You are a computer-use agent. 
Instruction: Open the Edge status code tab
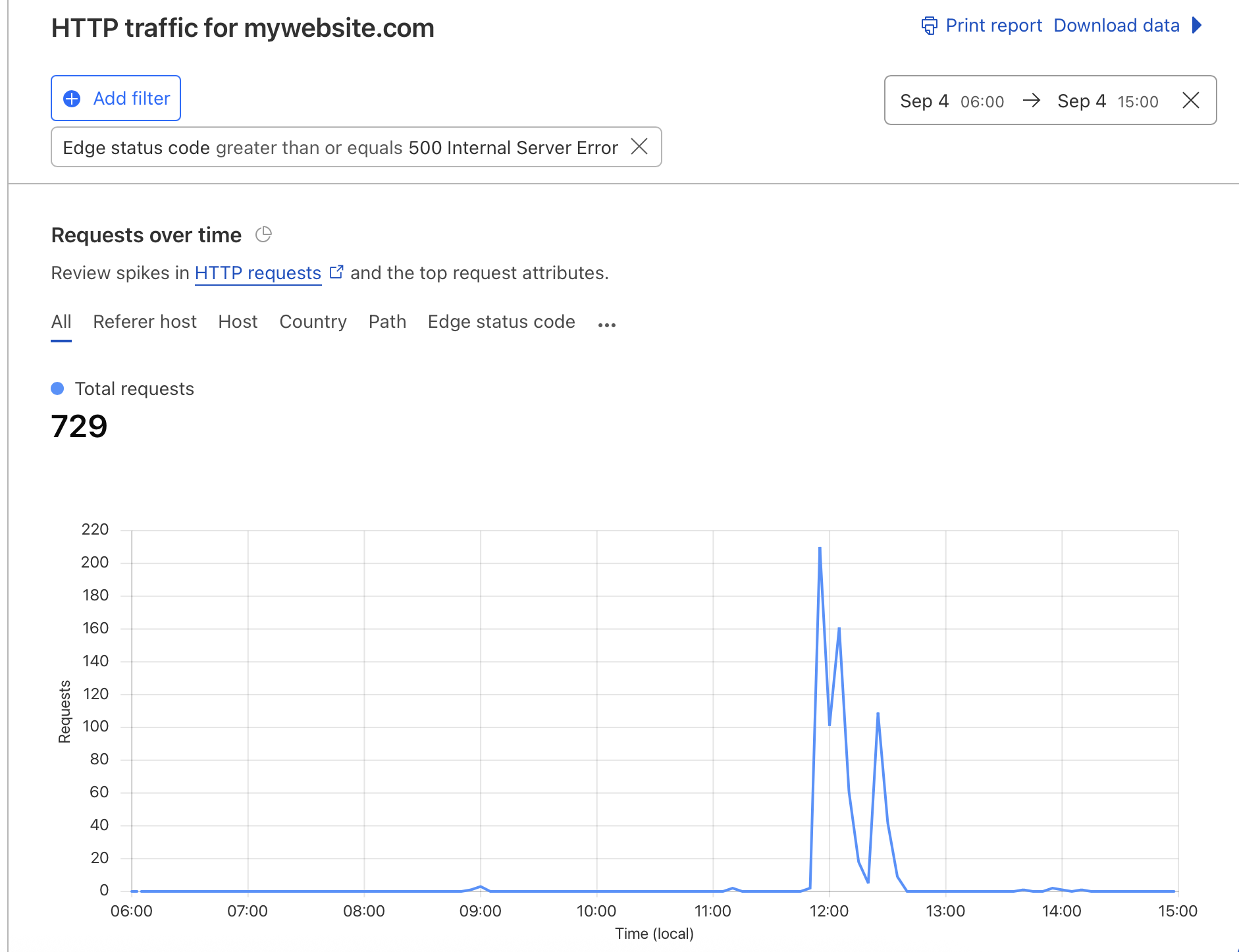coord(501,322)
